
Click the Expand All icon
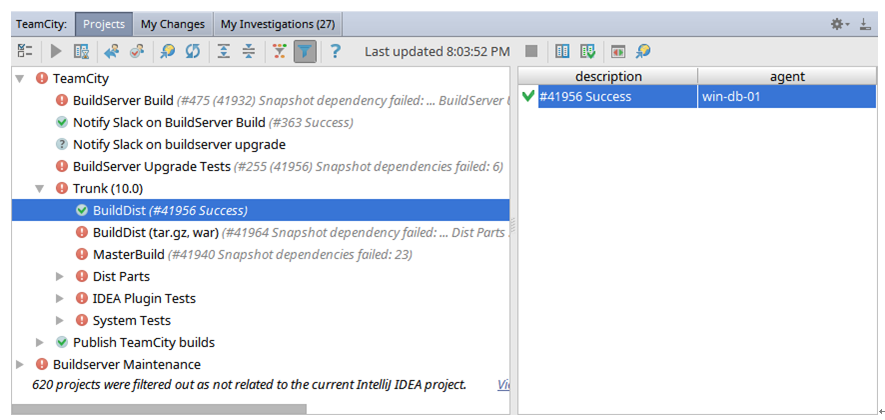pos(224,51)
